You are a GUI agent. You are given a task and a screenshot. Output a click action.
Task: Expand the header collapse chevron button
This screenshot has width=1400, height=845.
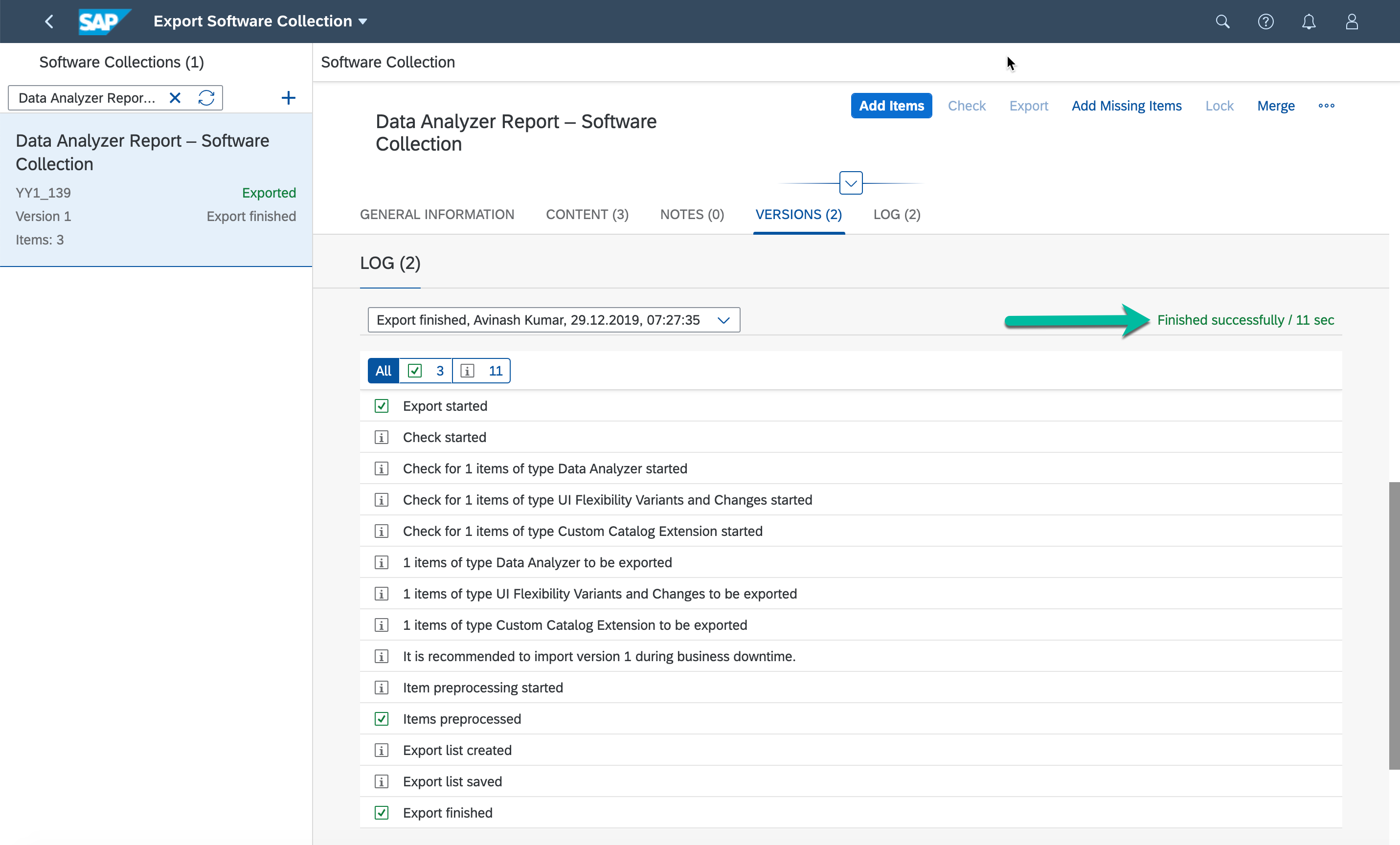[851, 183]
